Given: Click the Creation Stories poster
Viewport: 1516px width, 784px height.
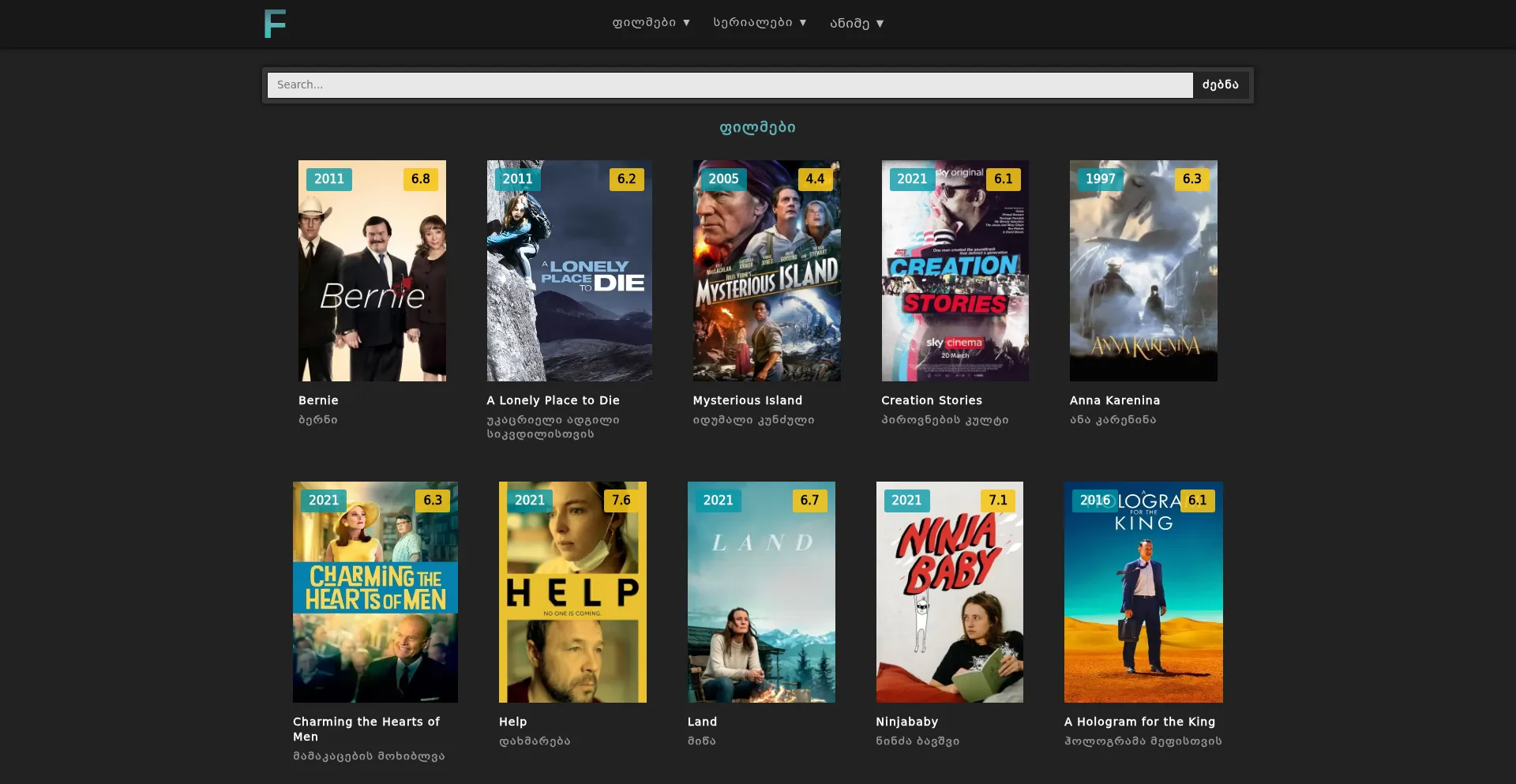Looking at the screenshot, I should point(955,271).
